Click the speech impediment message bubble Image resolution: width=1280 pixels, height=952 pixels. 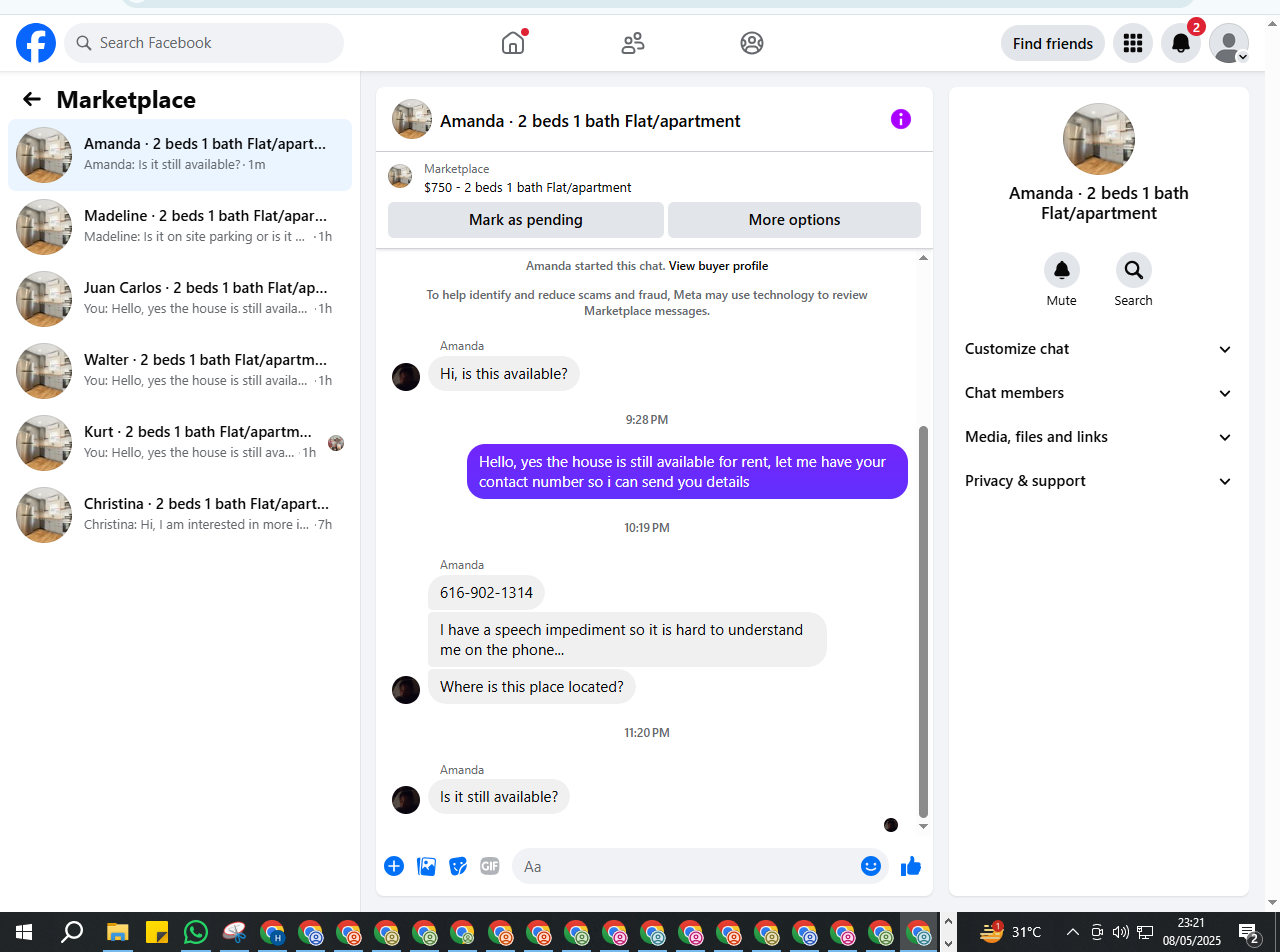[627, 640]
